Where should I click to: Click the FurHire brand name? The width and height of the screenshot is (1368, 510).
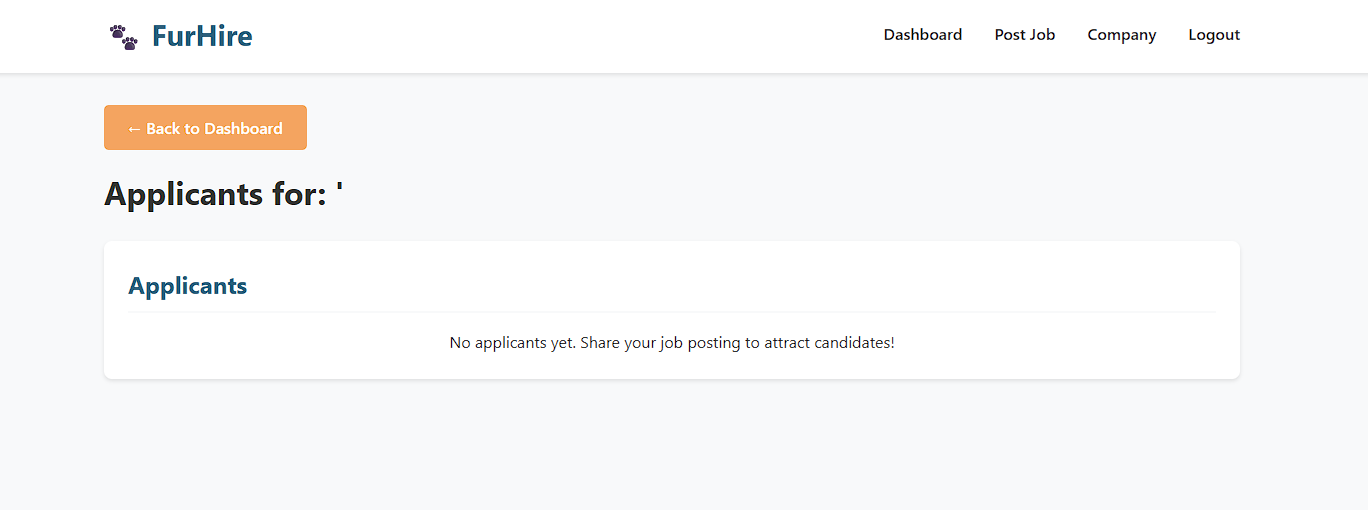[202, 37]
